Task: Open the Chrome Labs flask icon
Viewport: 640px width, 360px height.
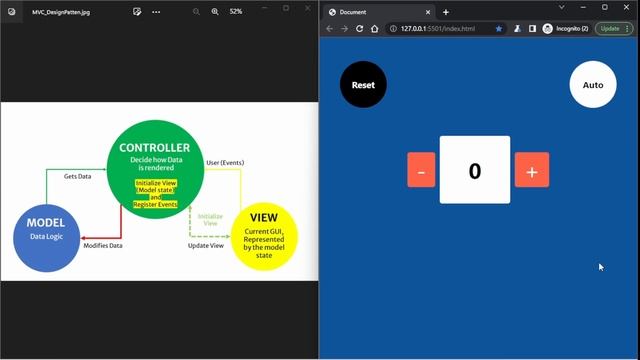Action: coord(517,29)
